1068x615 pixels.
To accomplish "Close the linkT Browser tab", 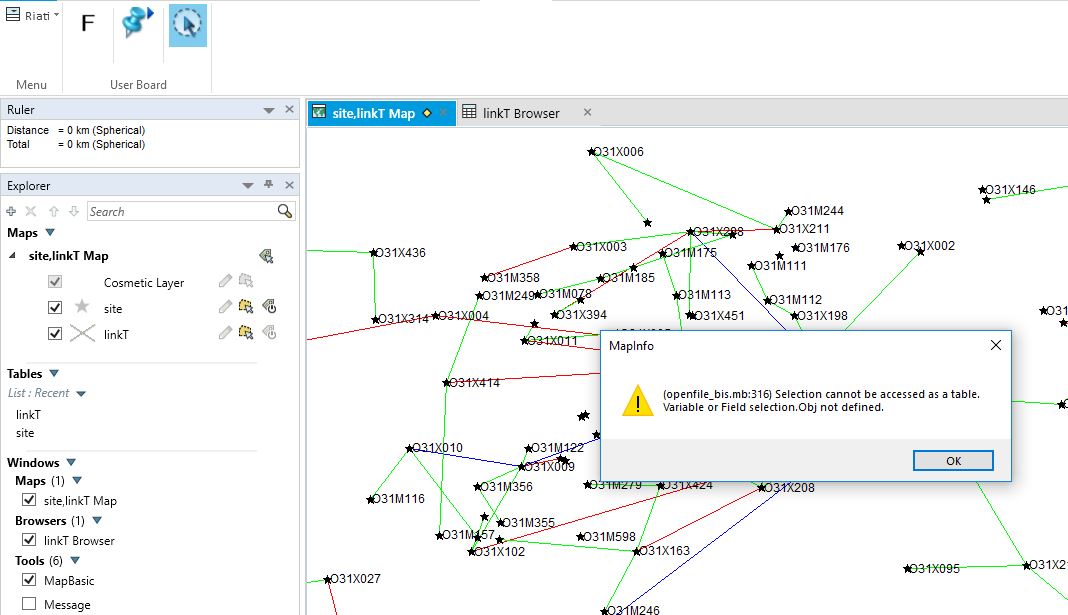I will 587,112.
